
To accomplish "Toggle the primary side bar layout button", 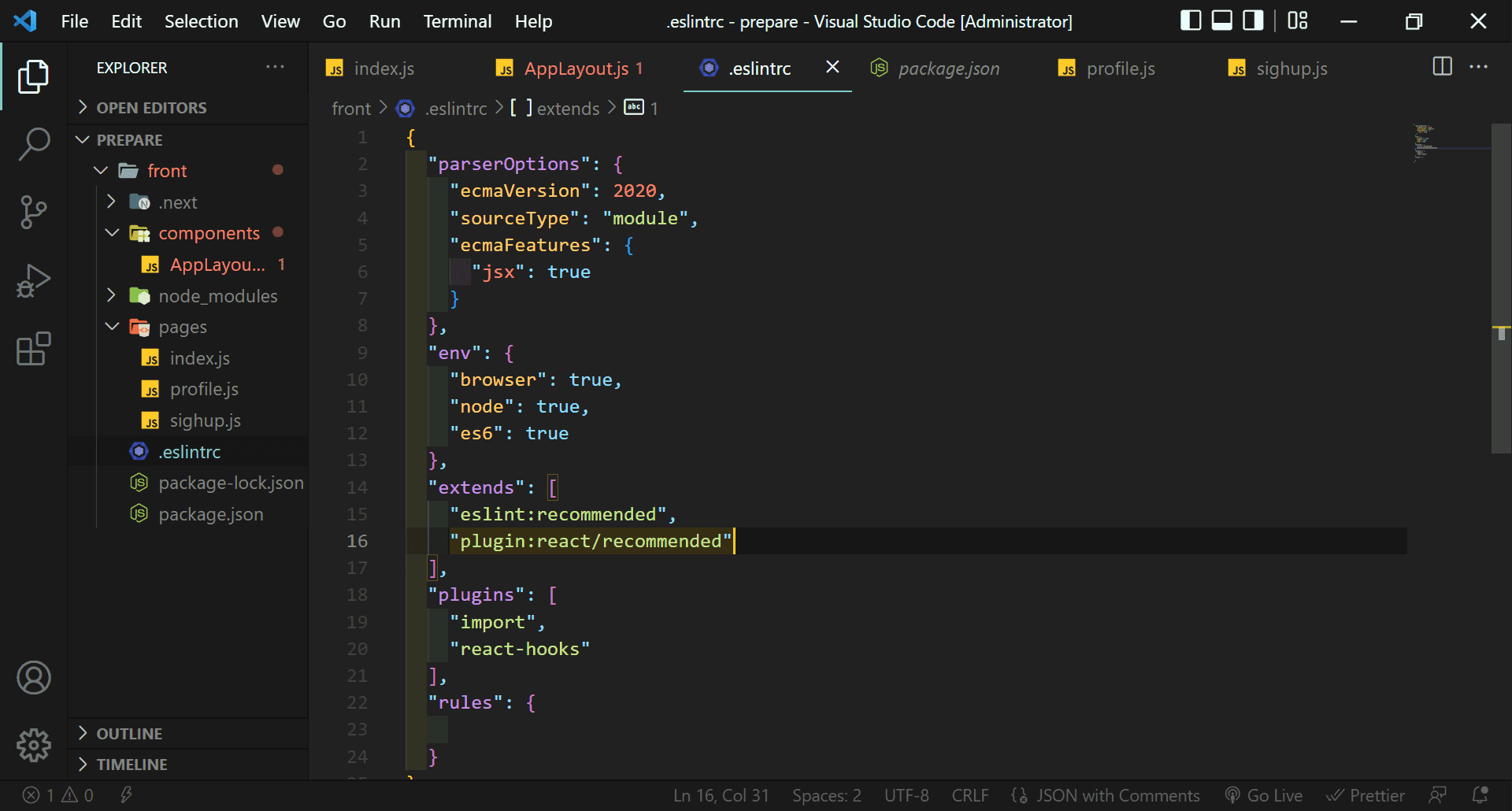I will click(x=1191, y=20).
